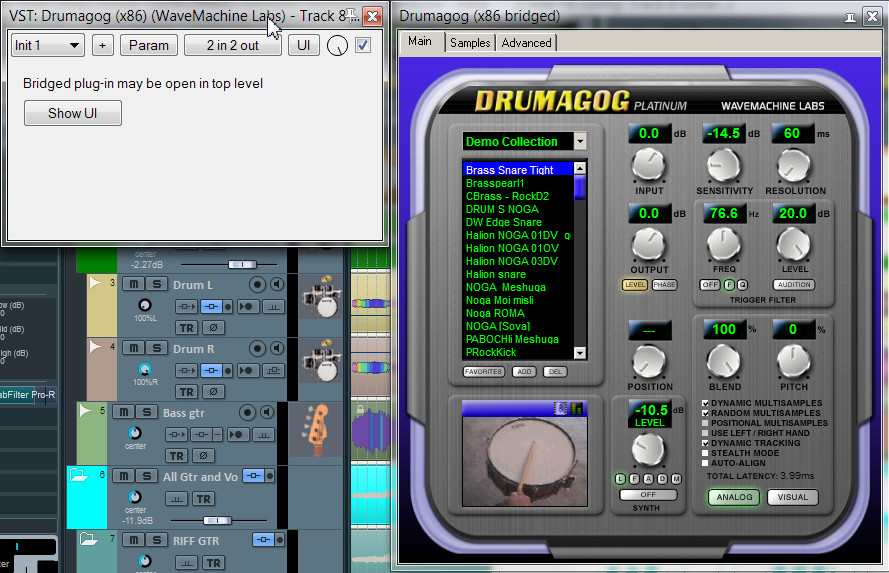The width and height of the screenshot is (889, 573).
Task: Invert phase on Drum L track
Action: point(213,328)
